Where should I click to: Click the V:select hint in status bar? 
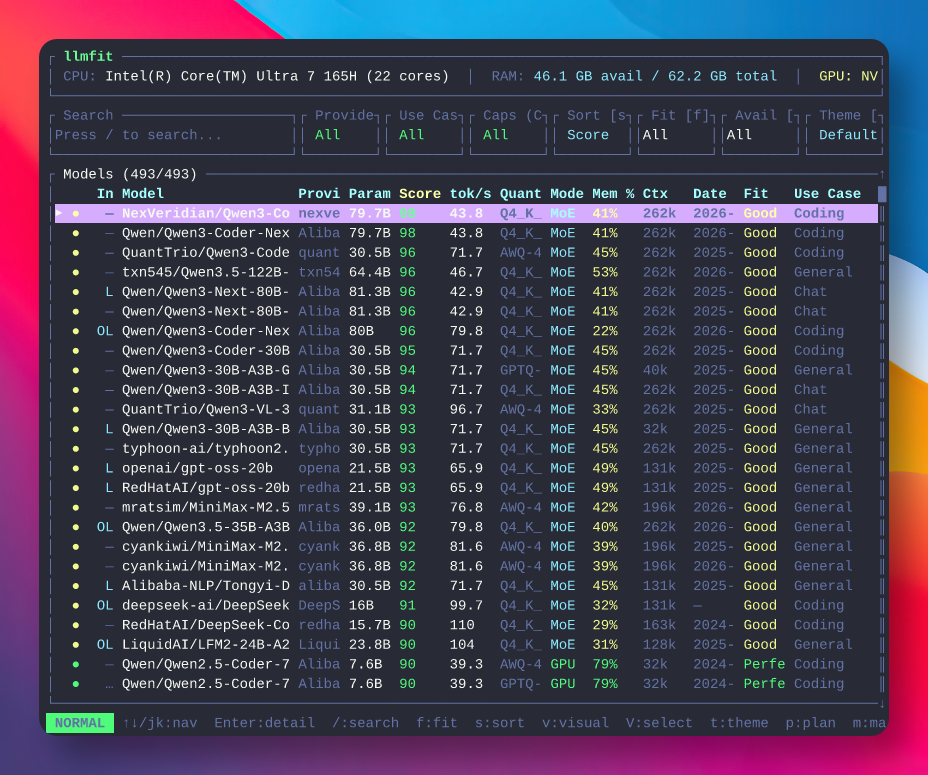coord(659,723)
